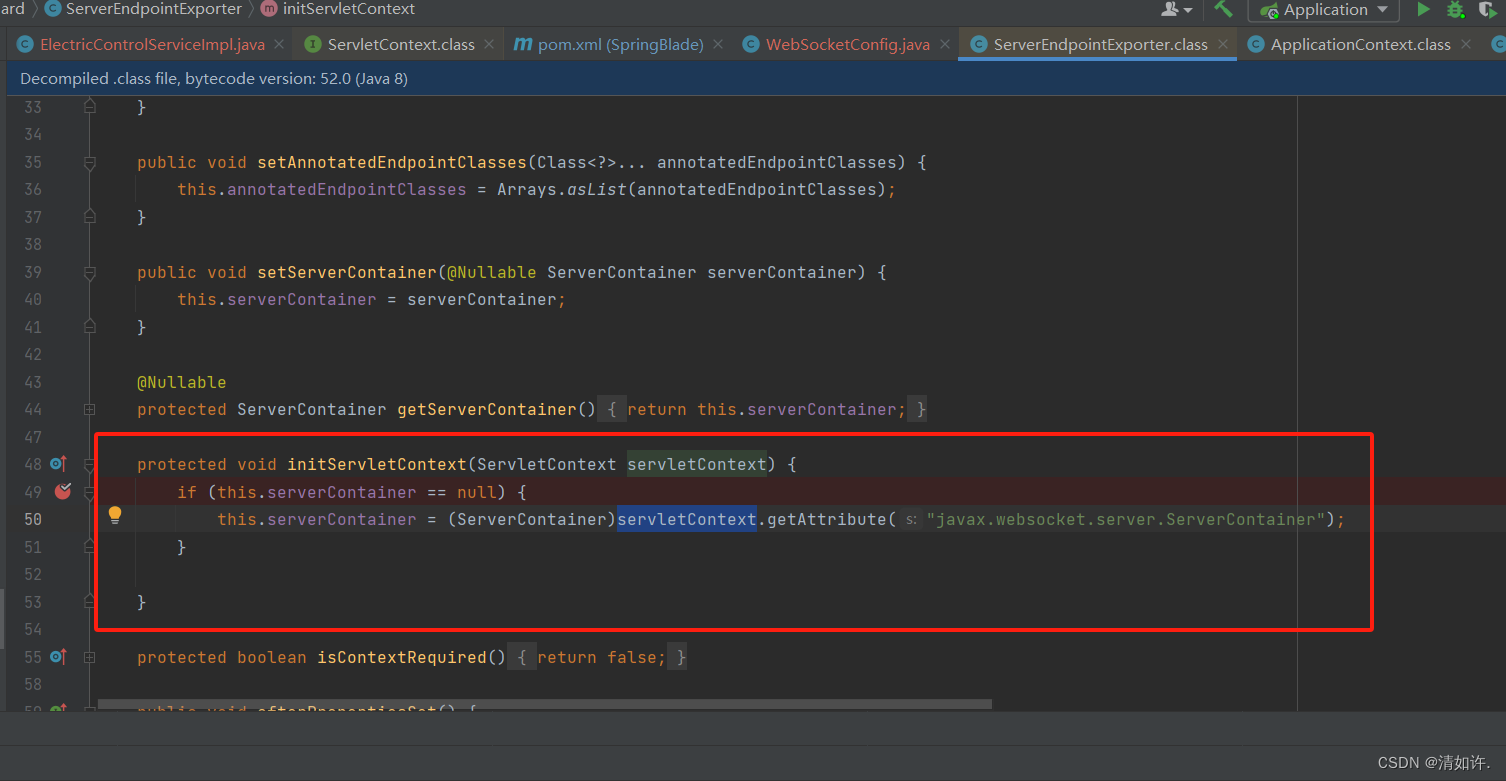
Task: Expand folded block '{ return false; }'
Action: point(598,657)
